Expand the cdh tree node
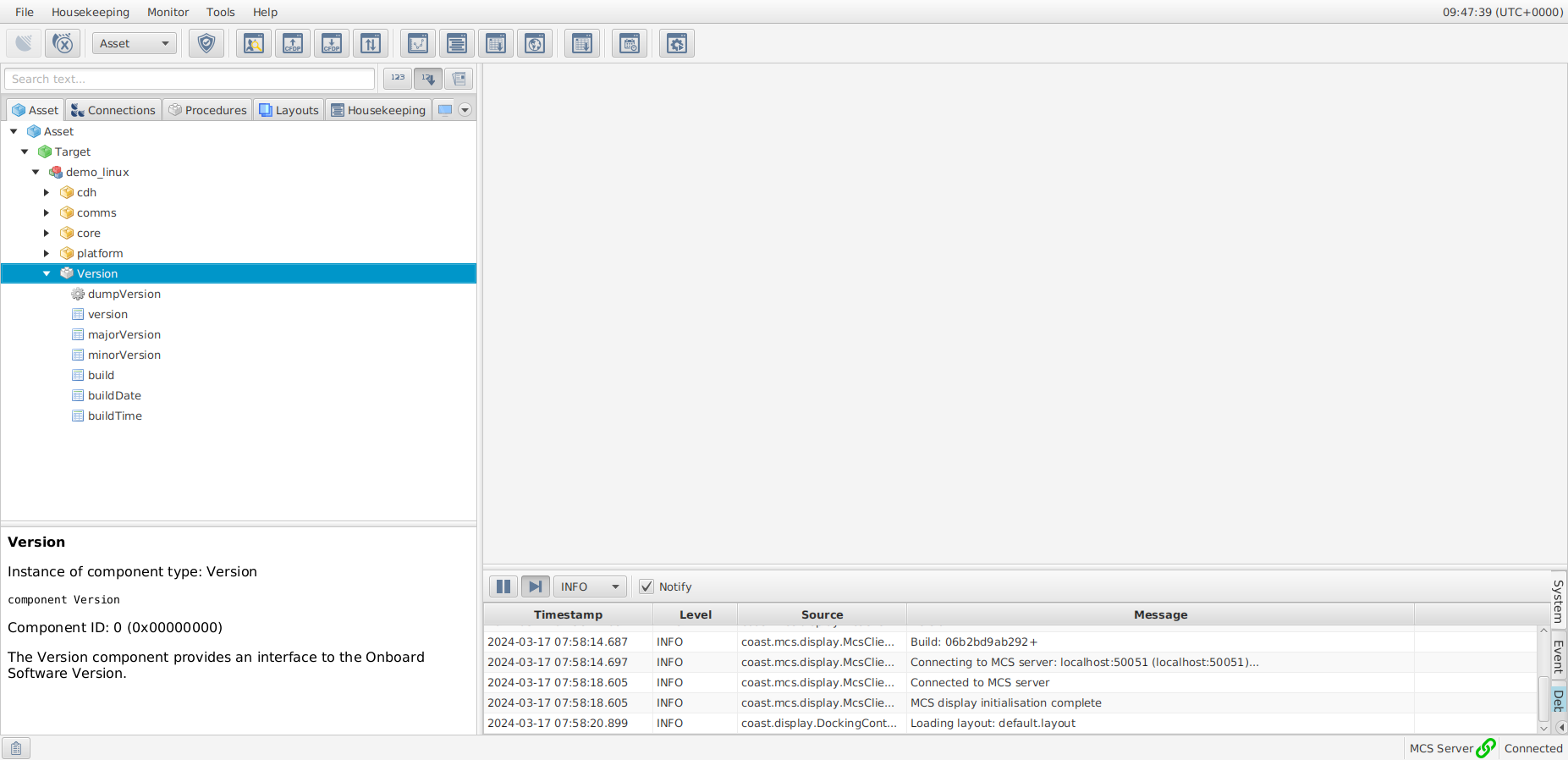Image resolution: width=1568 pixels, height=760 pixels. (47, 192)
